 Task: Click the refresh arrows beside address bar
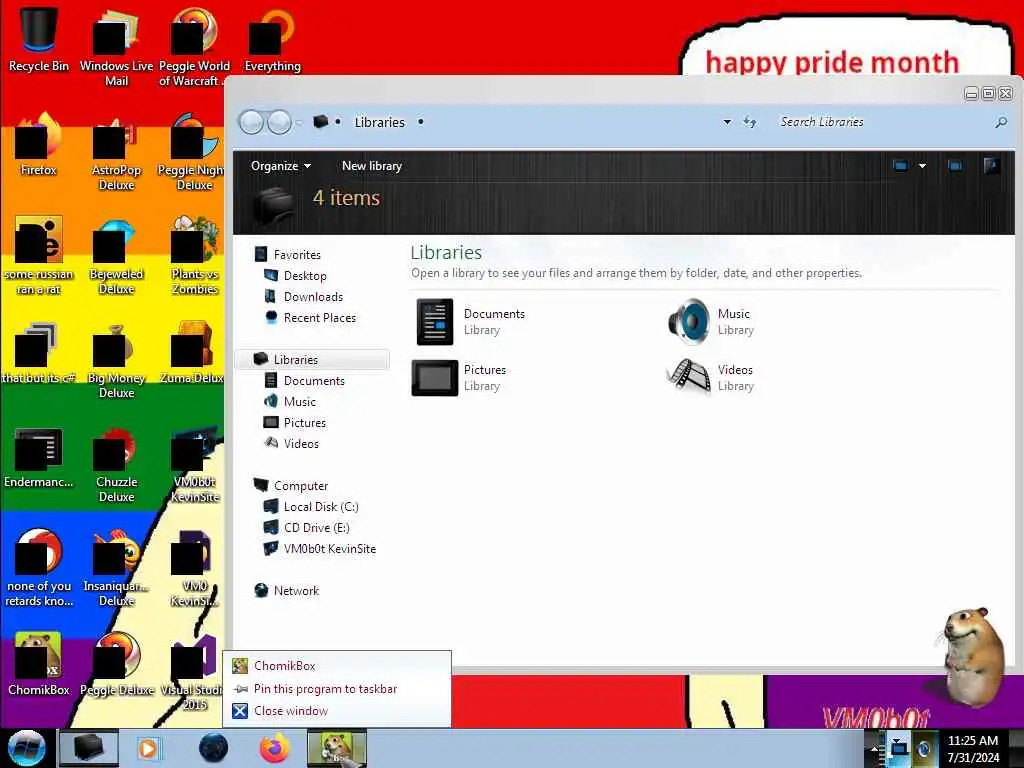[750, 122]
